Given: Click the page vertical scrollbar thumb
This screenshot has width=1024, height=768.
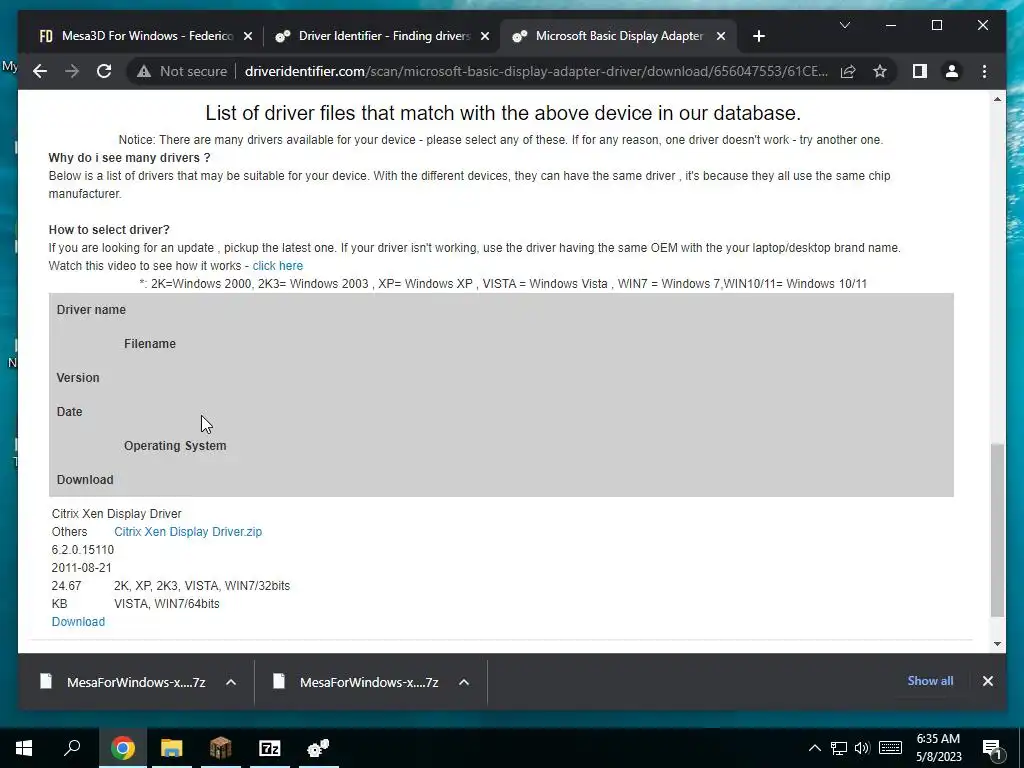Looking at the screenshot, I should click(x=997, y=530).
